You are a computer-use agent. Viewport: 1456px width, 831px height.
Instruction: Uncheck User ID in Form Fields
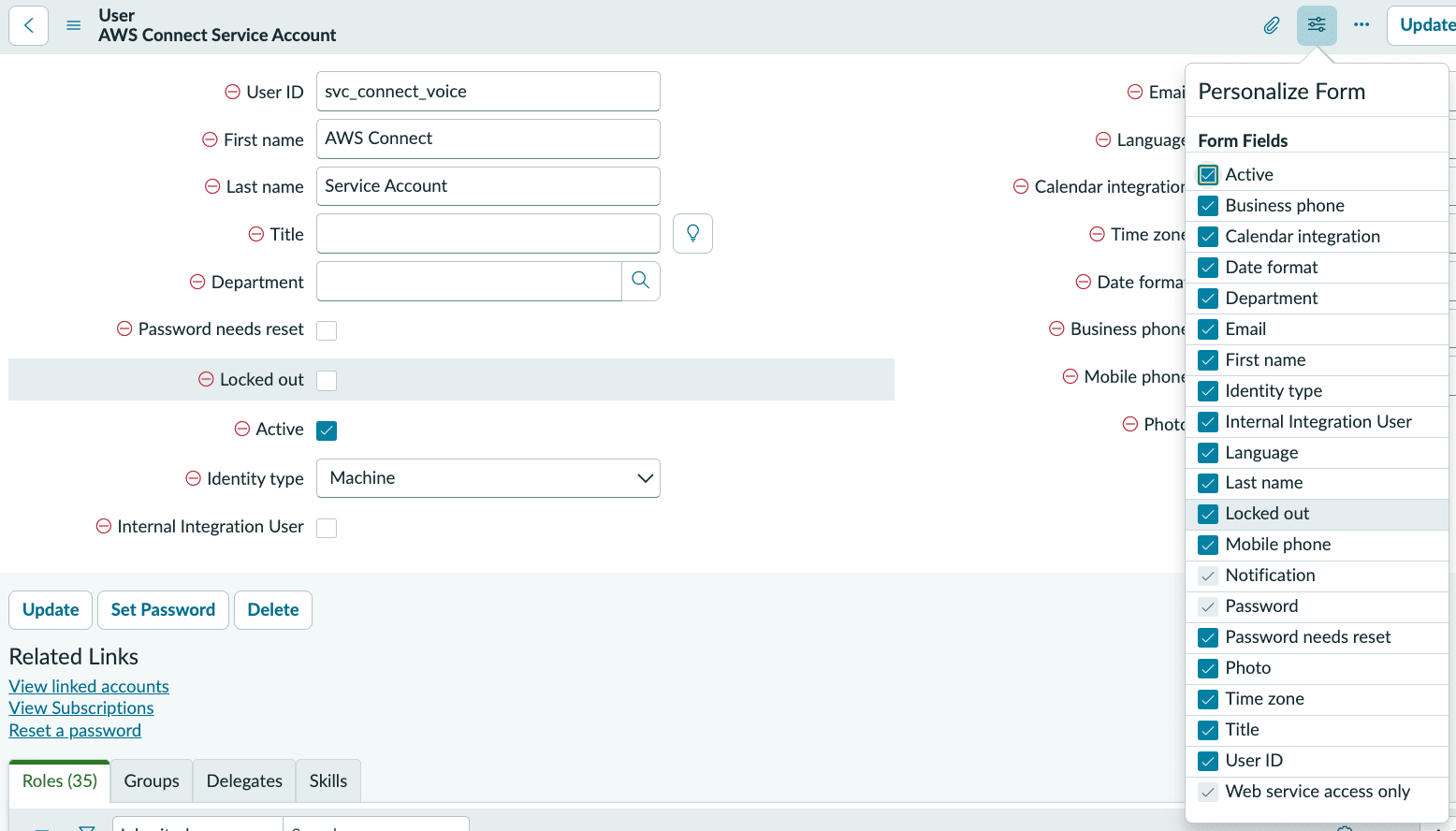click(x=1208, y=761)
